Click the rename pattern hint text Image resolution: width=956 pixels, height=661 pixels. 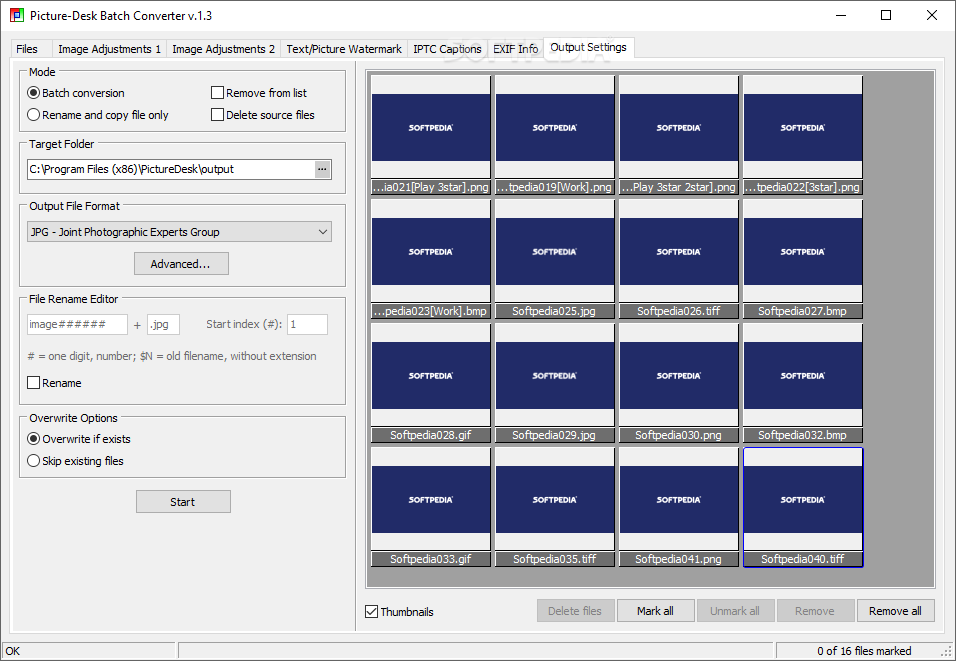[x=172, y=356]
